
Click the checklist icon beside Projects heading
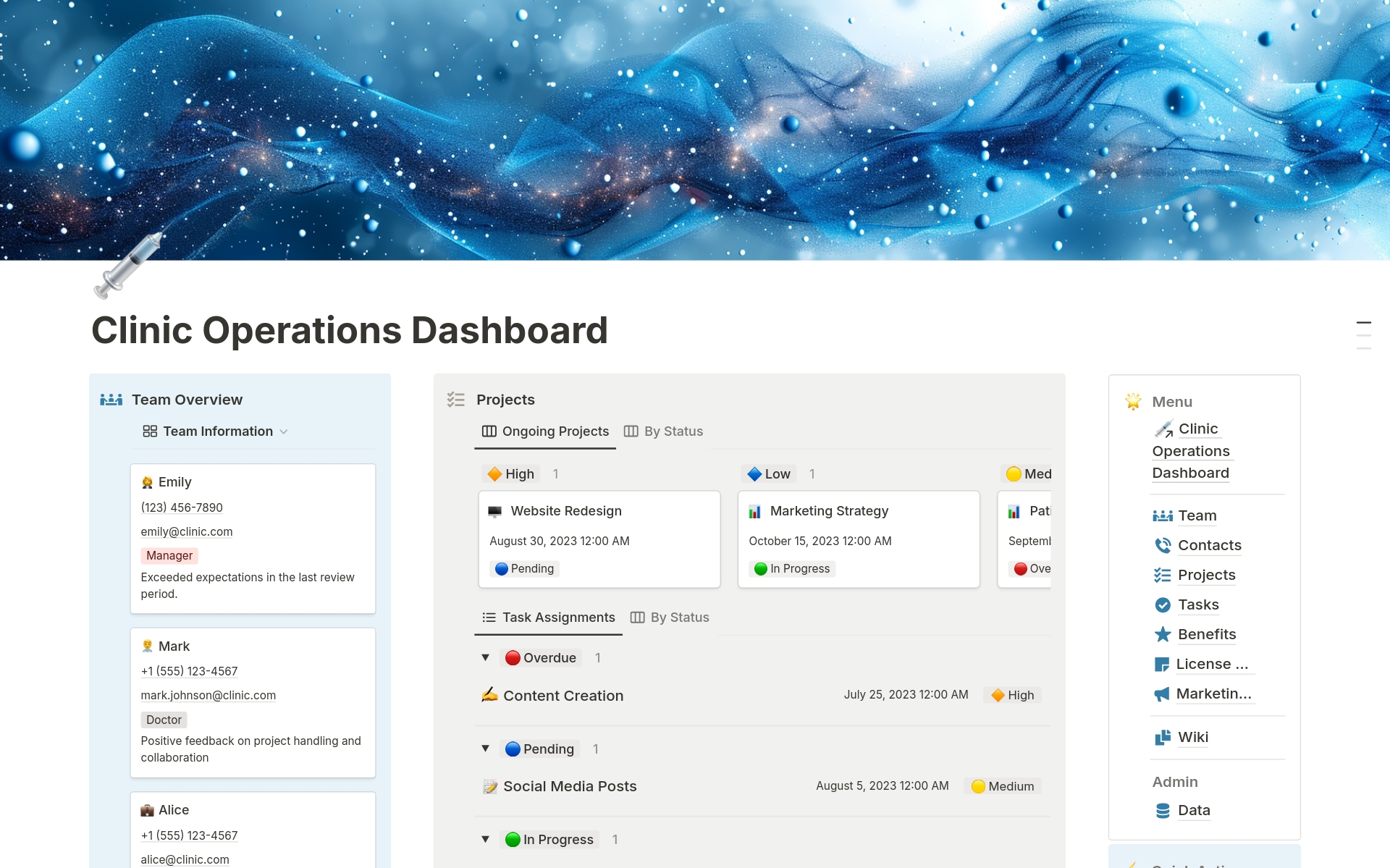click(456, 399)
